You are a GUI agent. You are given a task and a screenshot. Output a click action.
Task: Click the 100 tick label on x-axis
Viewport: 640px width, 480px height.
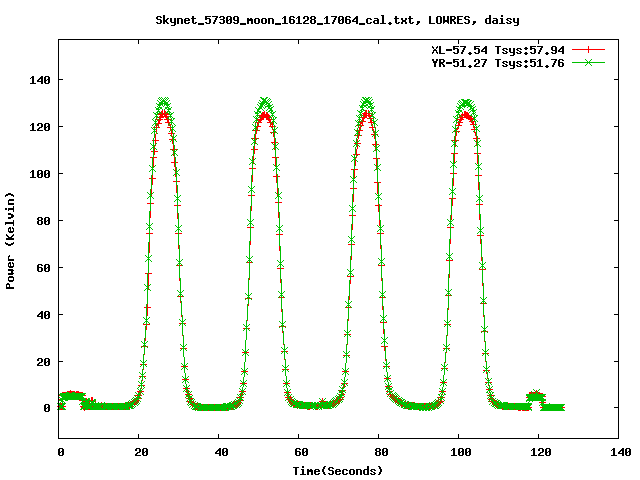coord(460,452)
